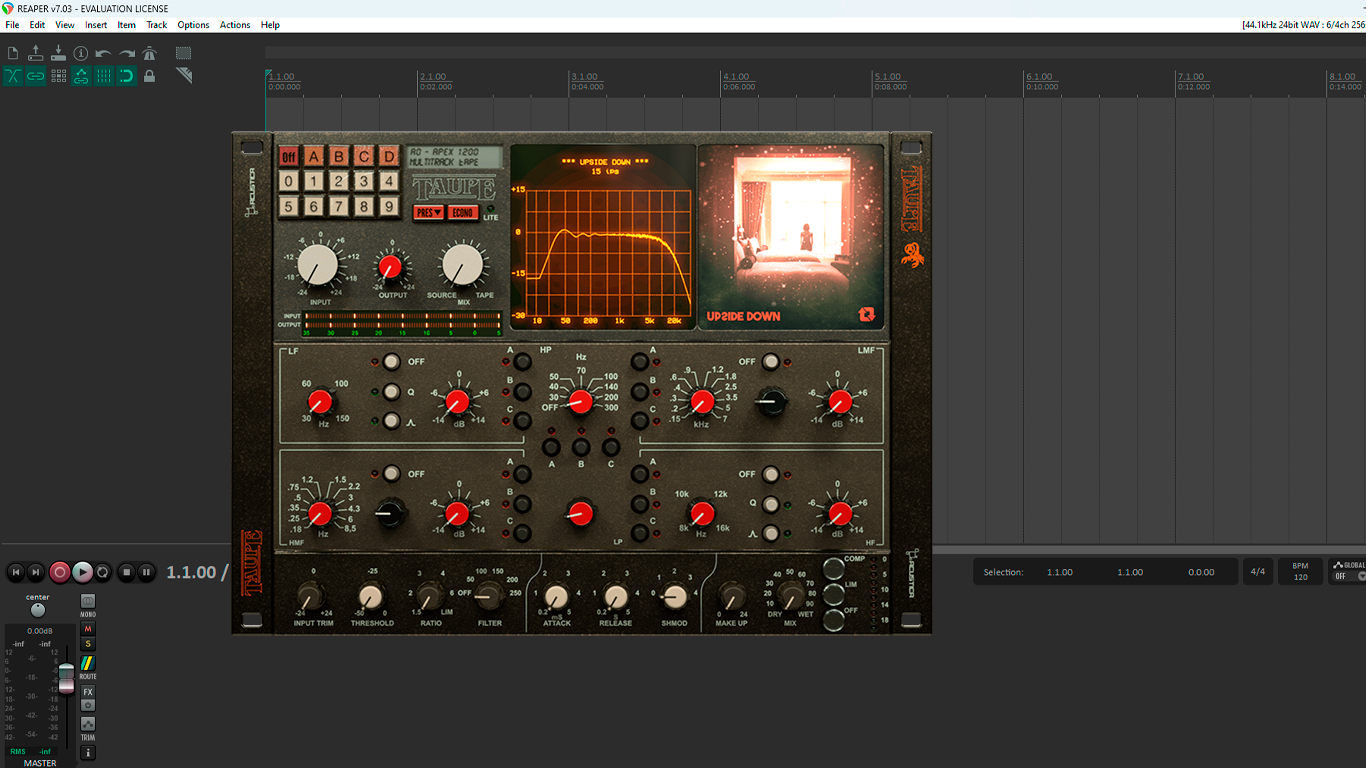Toggle item grouping chain-link icon
Screen dimensions: 1366x768
36,76
